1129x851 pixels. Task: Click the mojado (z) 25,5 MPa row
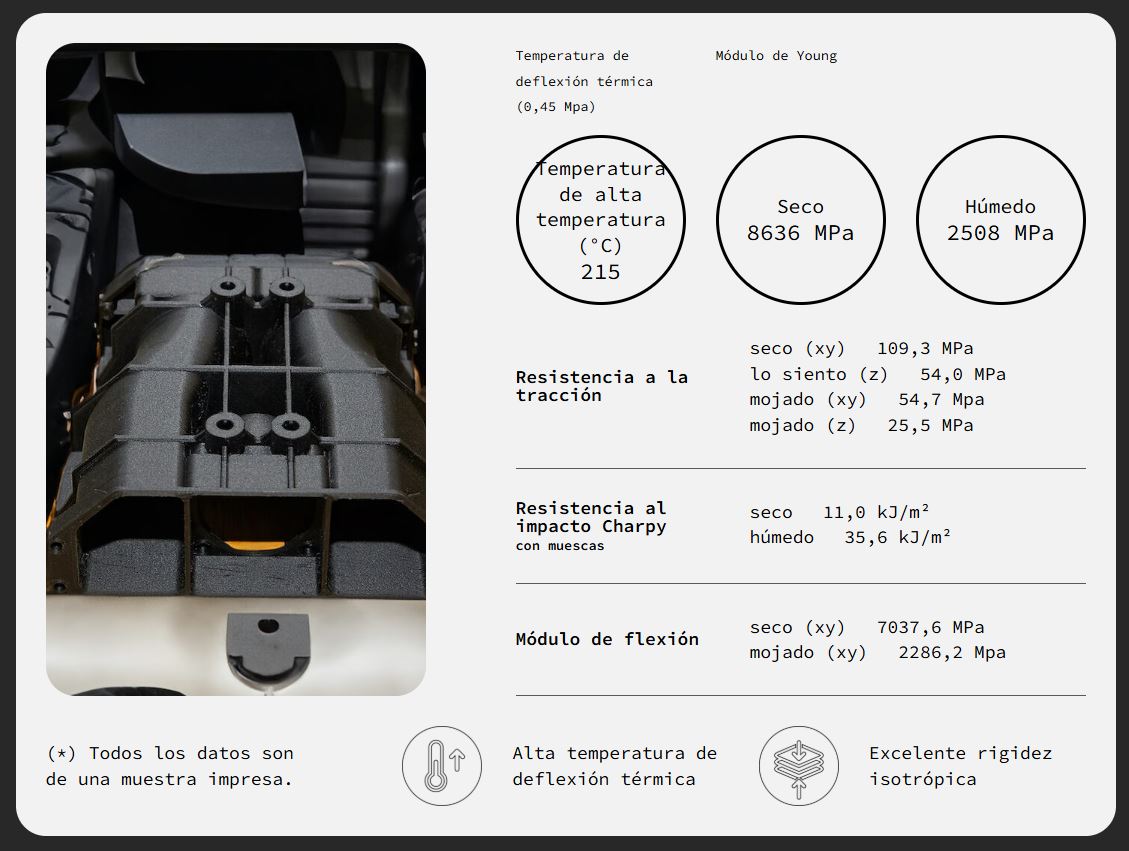click(x=861, y=425)
